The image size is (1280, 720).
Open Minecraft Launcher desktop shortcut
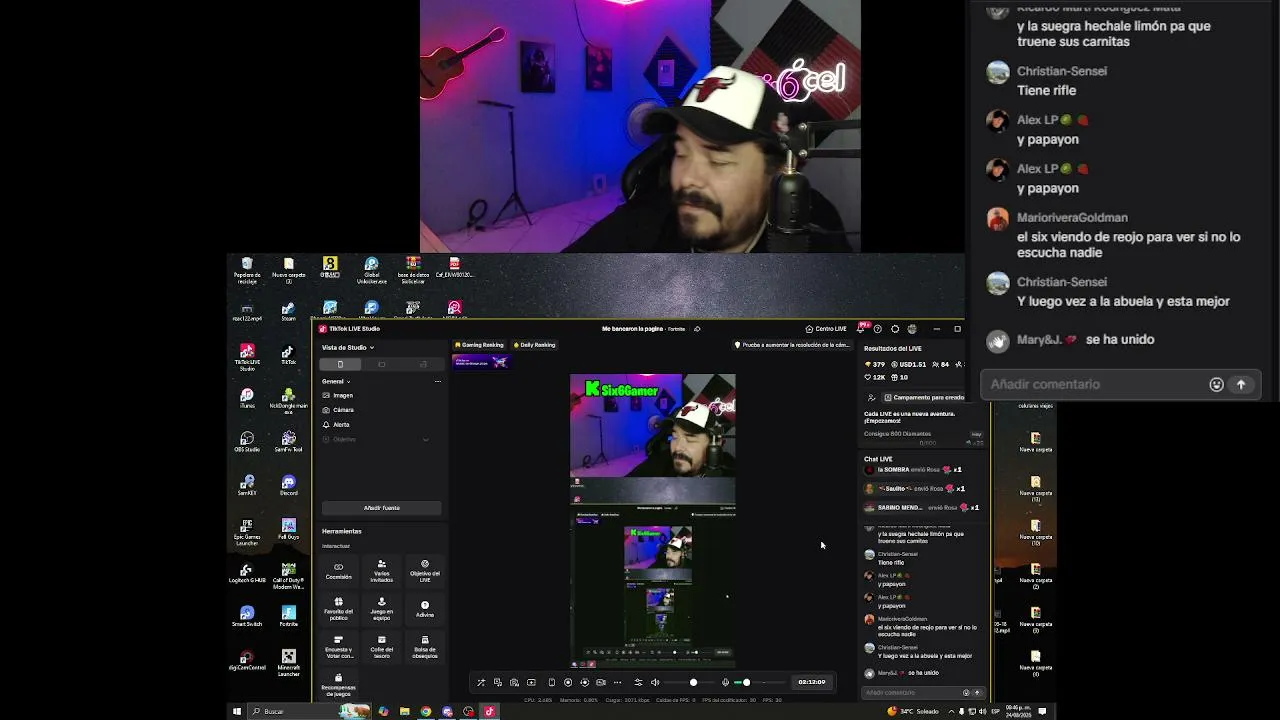(x=289, y=662)
